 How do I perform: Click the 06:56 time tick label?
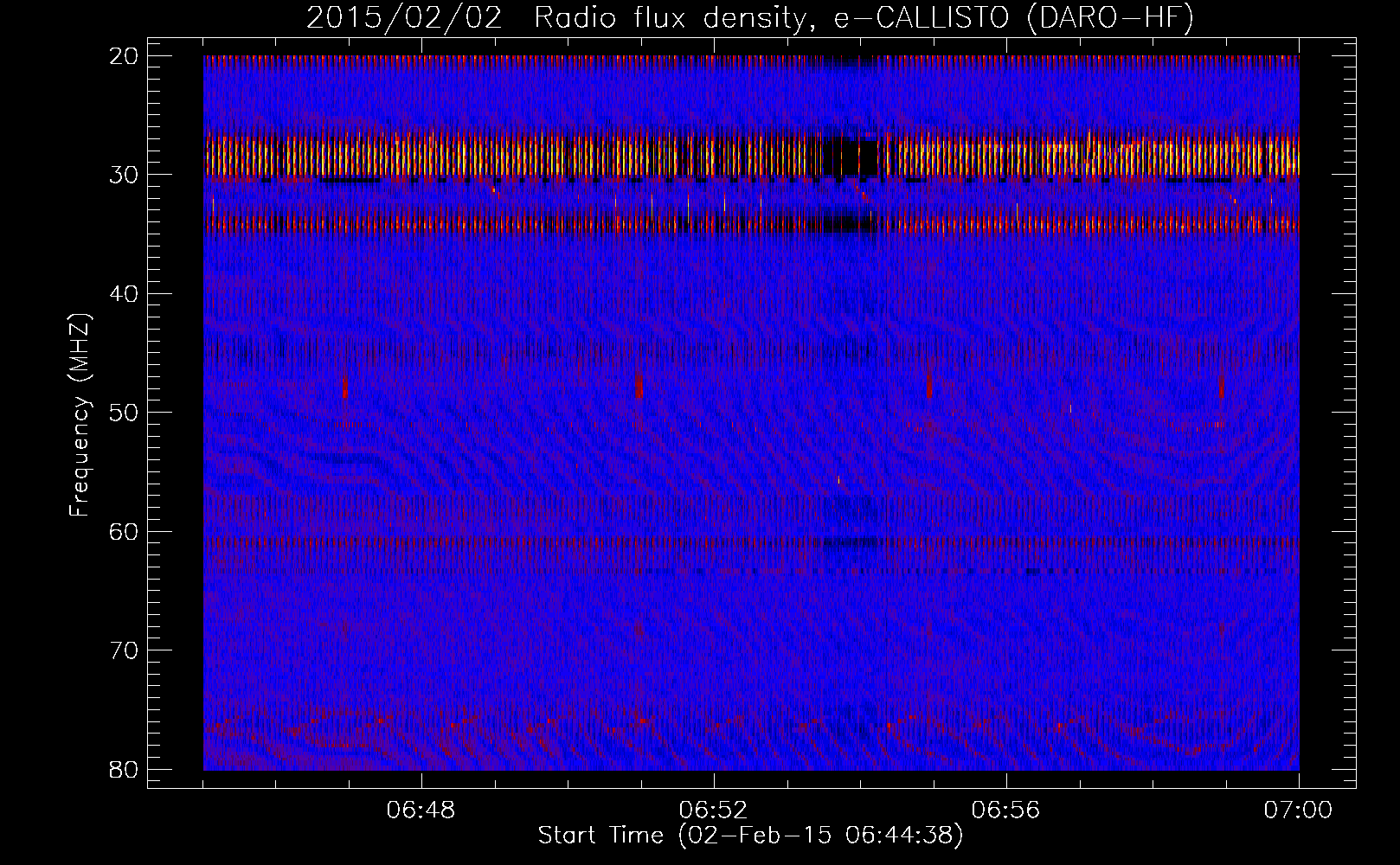[x=1006, y=811]
